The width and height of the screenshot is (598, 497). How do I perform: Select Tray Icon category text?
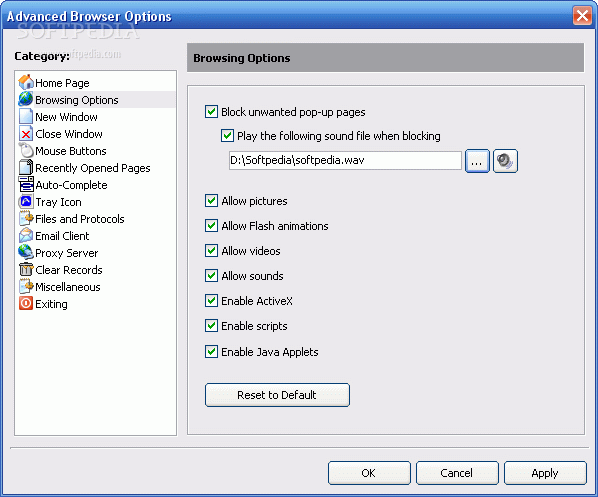58,202
